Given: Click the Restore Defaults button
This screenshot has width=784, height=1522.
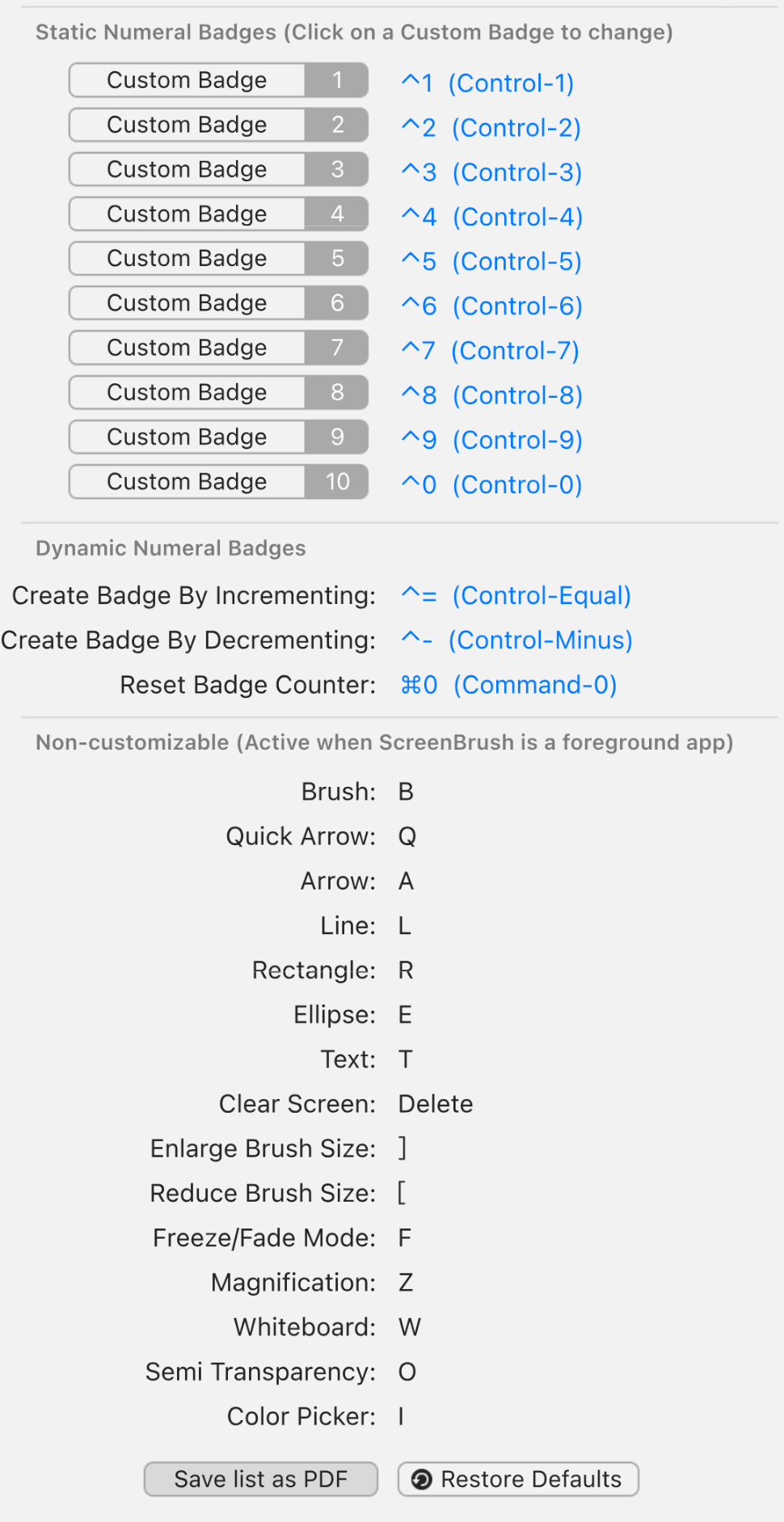Looking at the screenshot, I should (518, 1478).
